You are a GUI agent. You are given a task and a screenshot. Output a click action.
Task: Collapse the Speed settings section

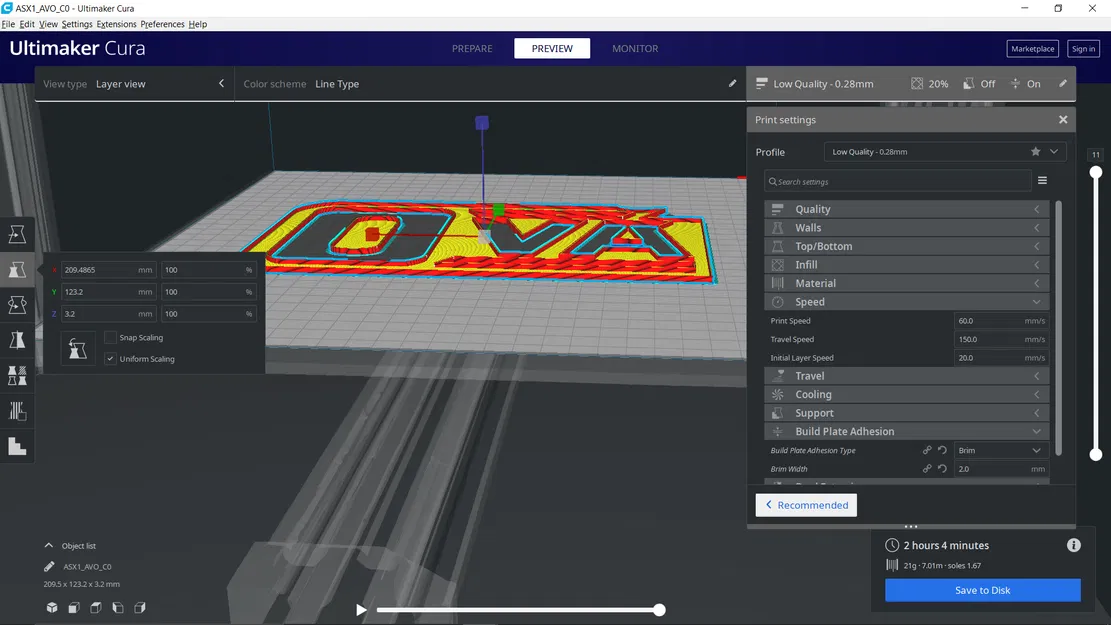(x=906, y=302)
